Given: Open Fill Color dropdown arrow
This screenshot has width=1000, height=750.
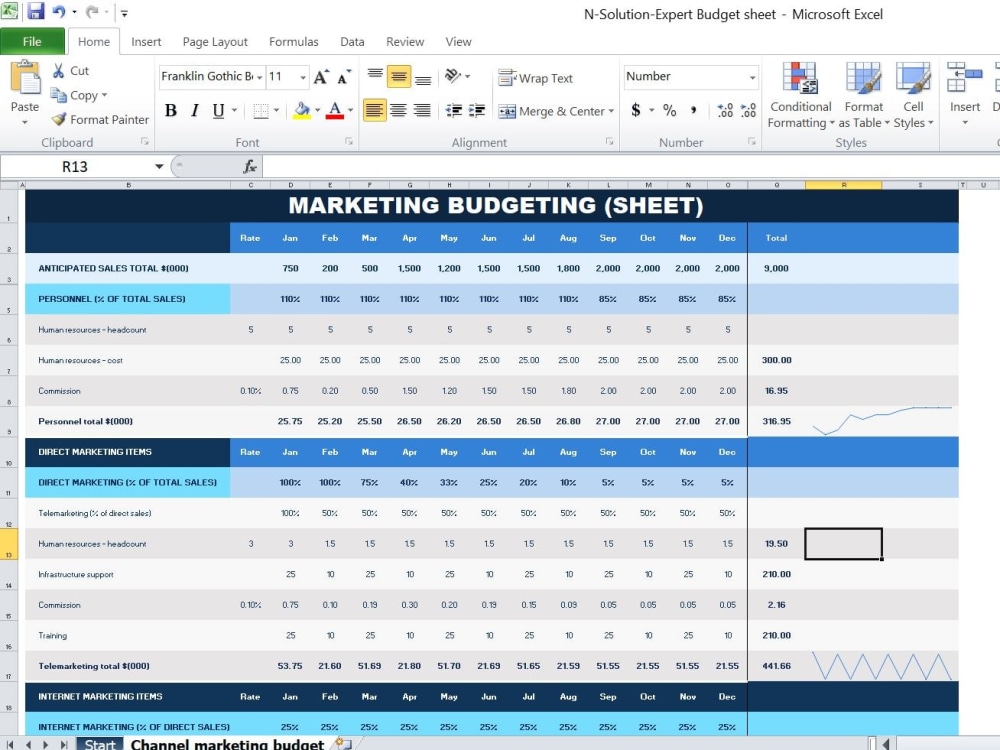Looking at the screenshot, I should 317,110.
